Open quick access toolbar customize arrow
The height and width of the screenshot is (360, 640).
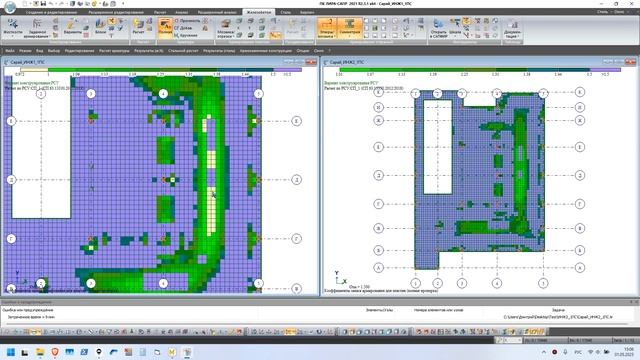click(123, 4)
